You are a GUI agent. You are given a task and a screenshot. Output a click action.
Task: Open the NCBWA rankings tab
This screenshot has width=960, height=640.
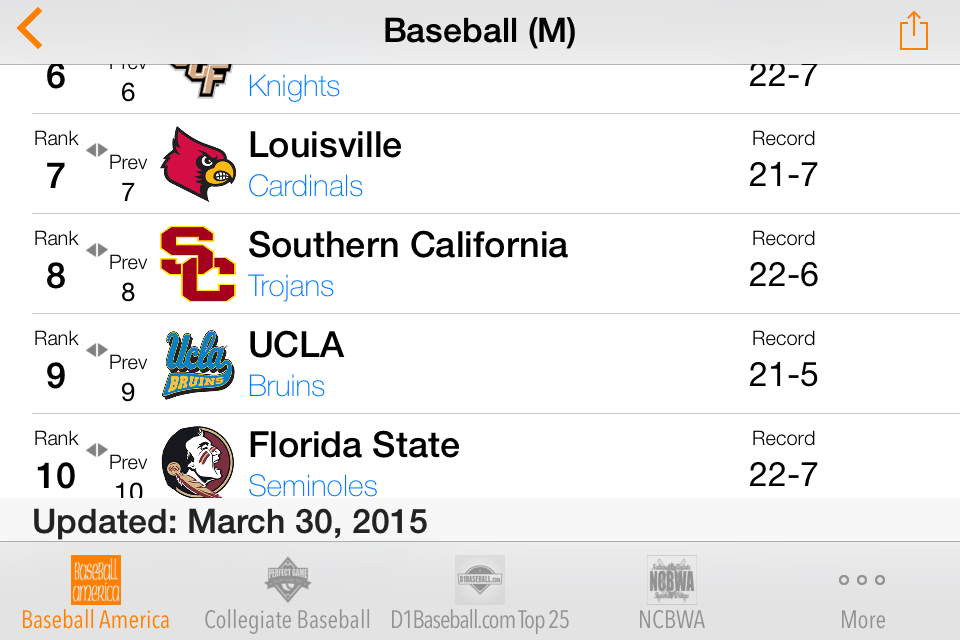coord(672,593)
